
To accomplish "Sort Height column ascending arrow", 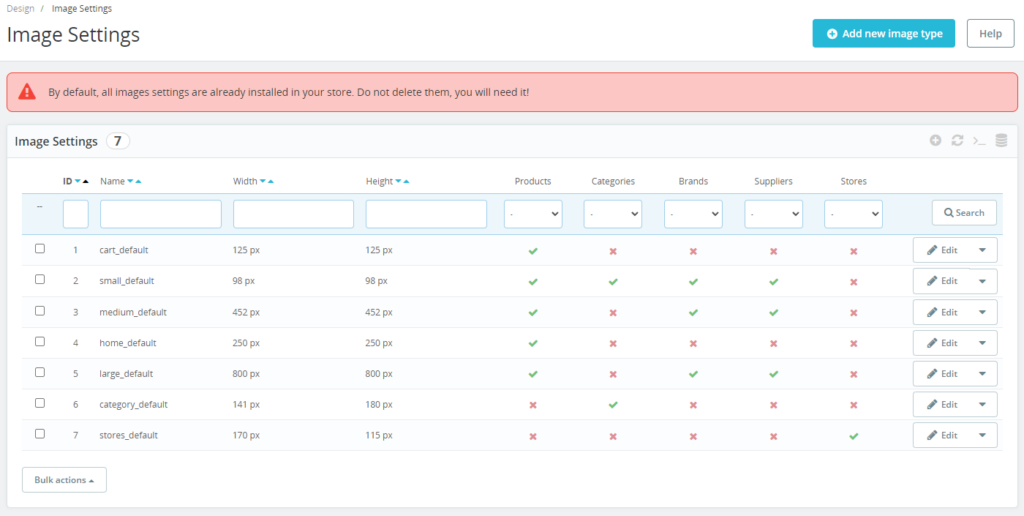I will click(406, 182).
